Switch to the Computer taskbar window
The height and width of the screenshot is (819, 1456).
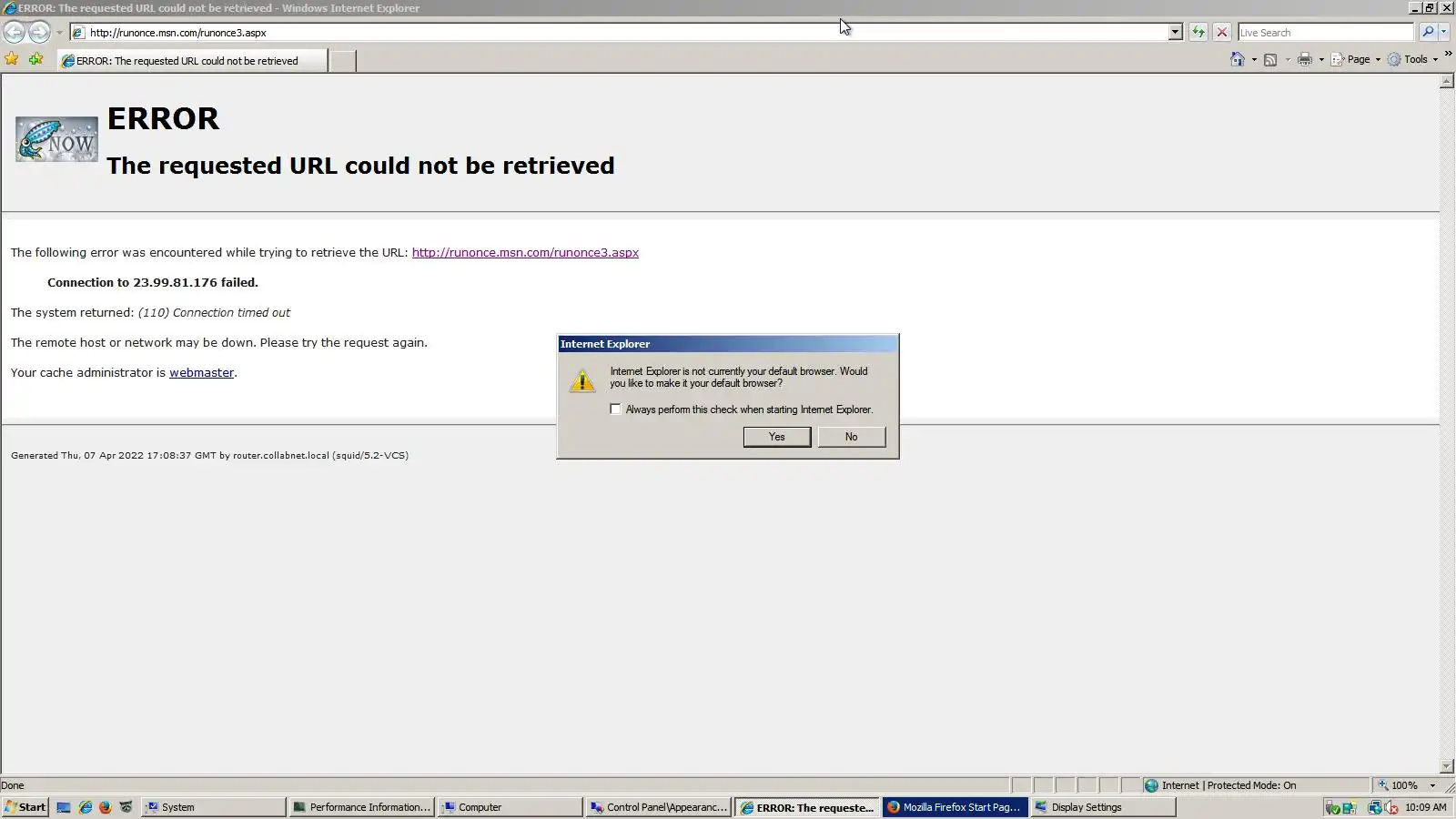tap(510, 807)
